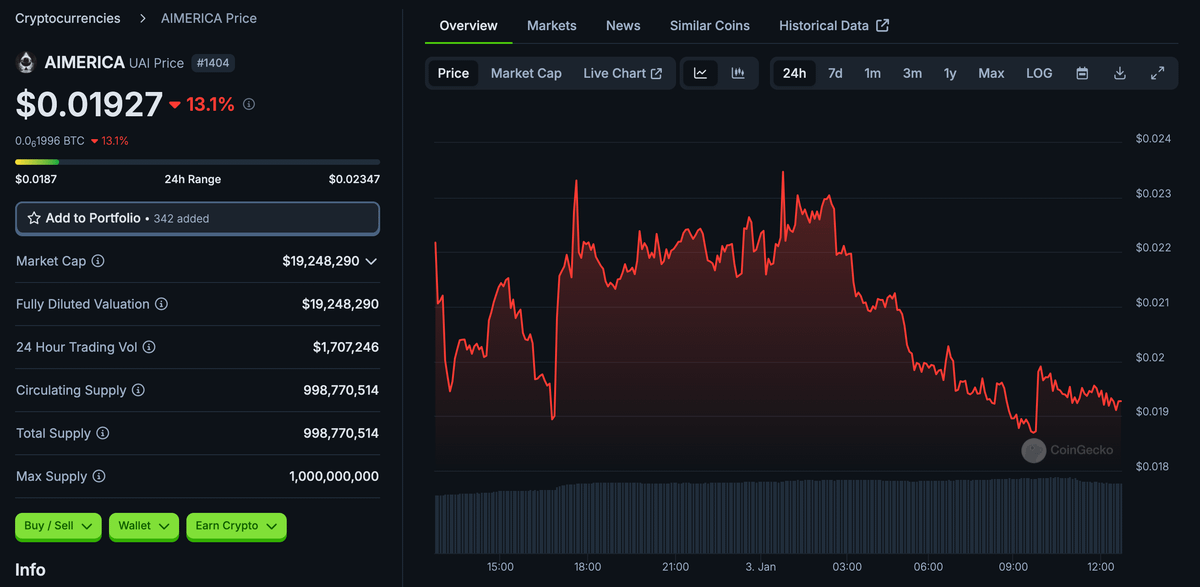Select the 1m time range
Image resolution: width=1200 pixels, height=587 pixels.
[873, 73]
